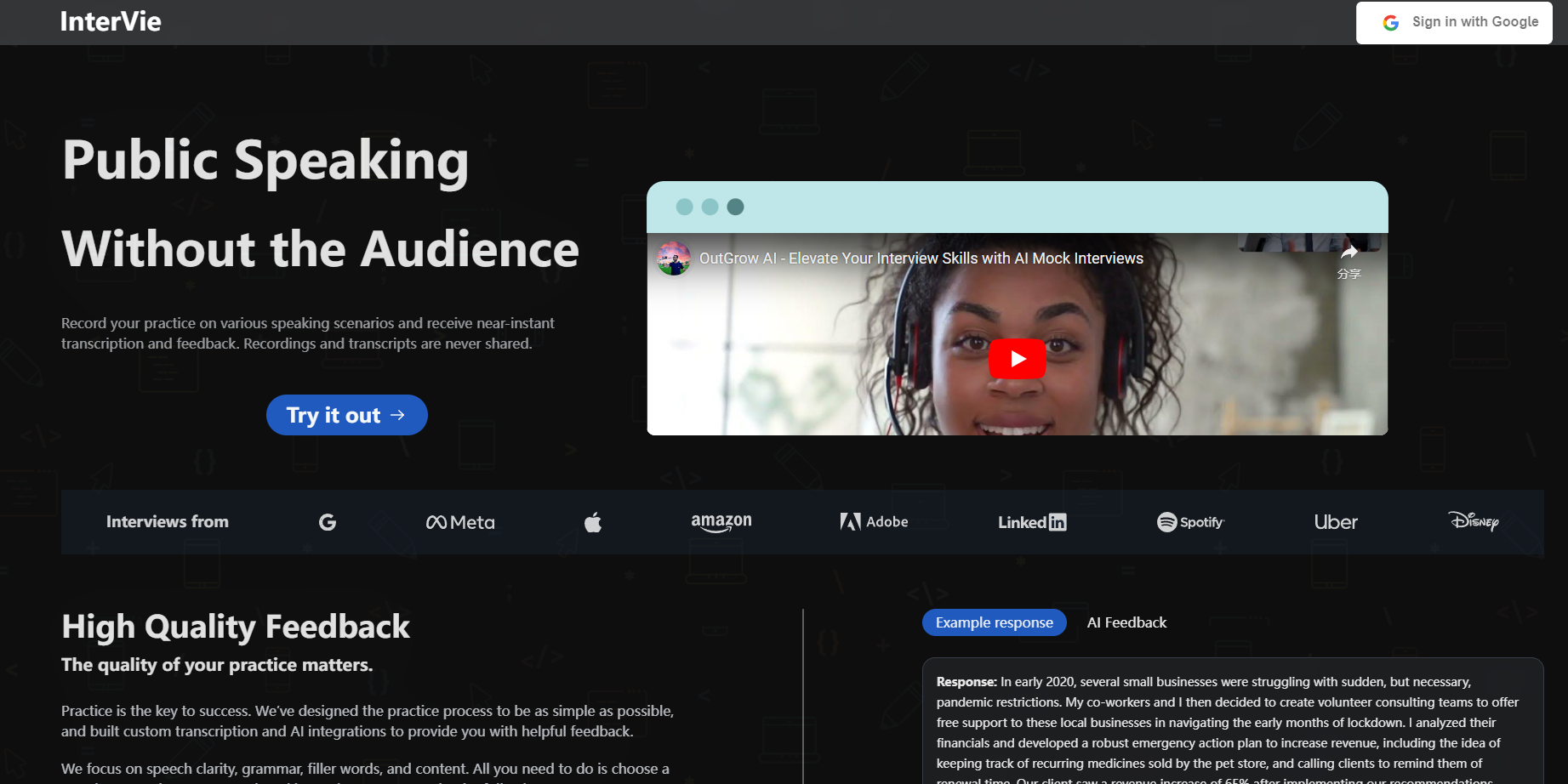Click the OutGrow AI channel avatar

coord(673,258)
